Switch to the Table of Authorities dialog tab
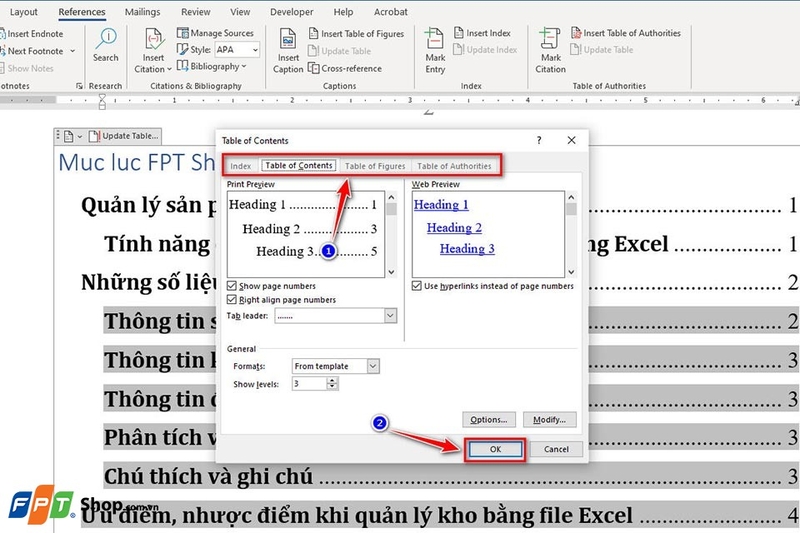Image resolution: width=800 pixels, height=533 pixels. [454, 166]
